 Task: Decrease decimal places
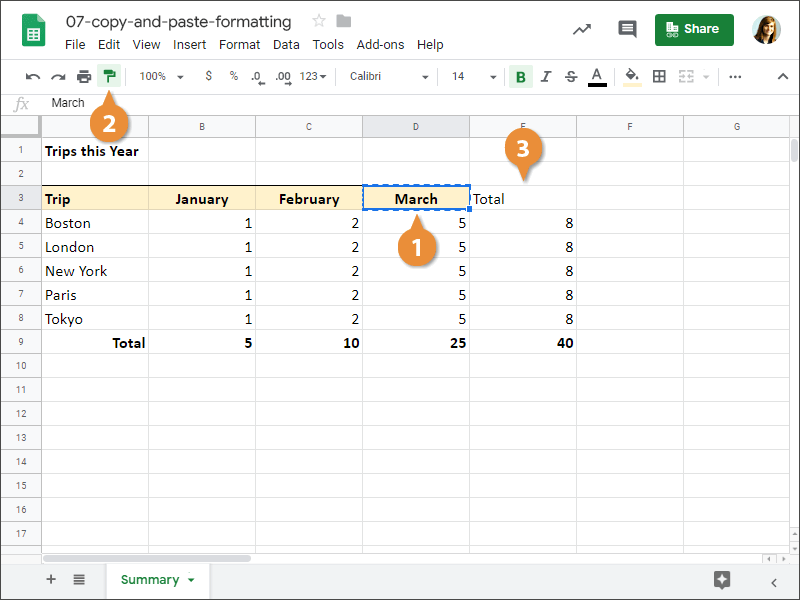[x=258, y=76]
